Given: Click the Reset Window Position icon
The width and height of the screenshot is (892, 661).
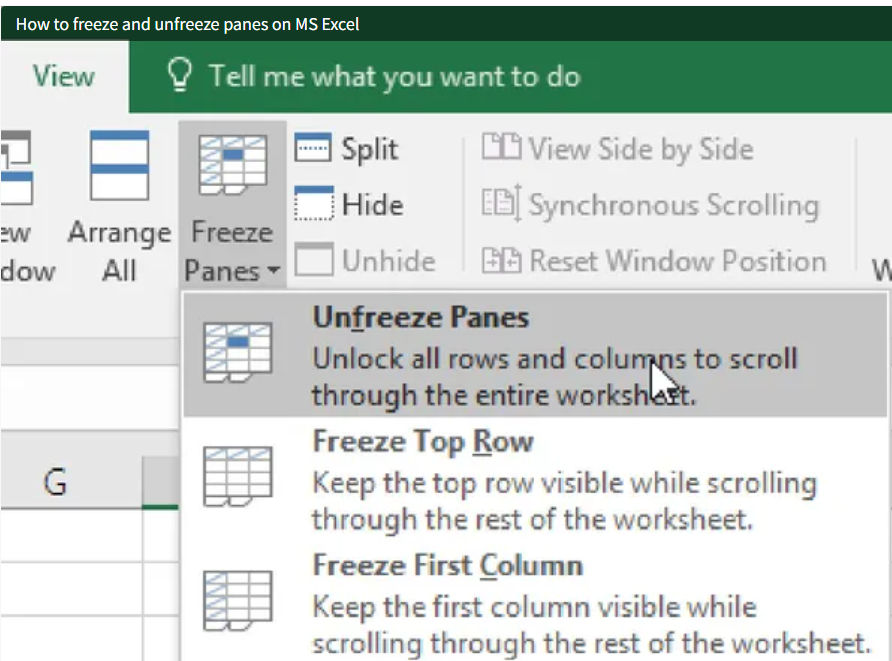Looking at the screenshot, I should pyautogui.click(x=501, y=261).
